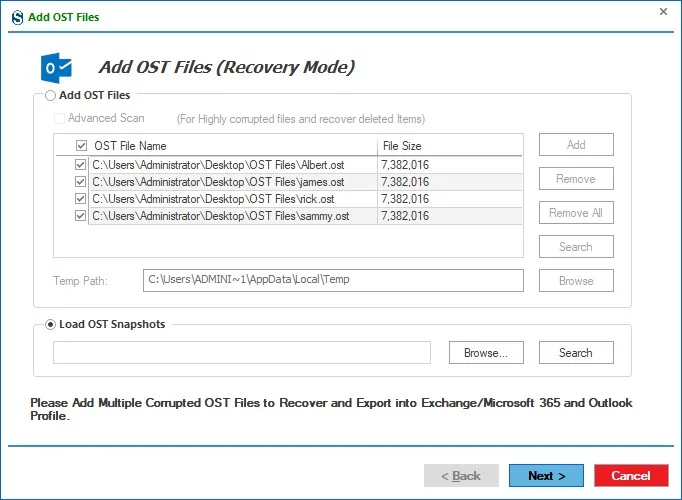Click the File Size column header
The width and height of the screenshot is (682, 500).
[402, 146]
